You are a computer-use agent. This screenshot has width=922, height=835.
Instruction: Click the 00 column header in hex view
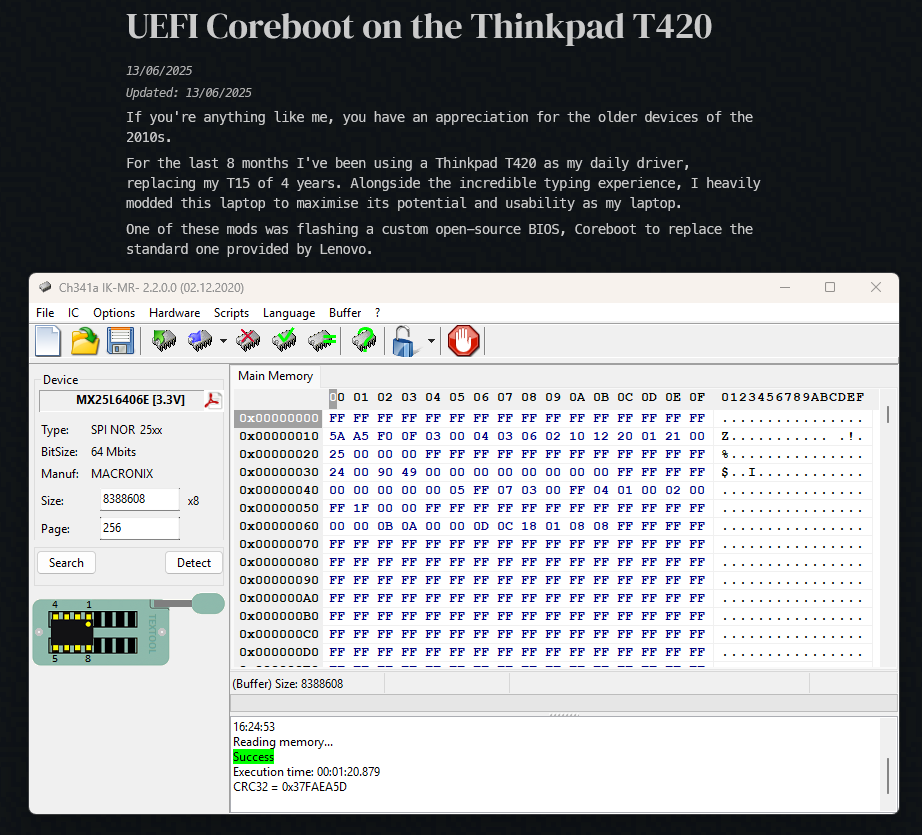coord(337,398)
